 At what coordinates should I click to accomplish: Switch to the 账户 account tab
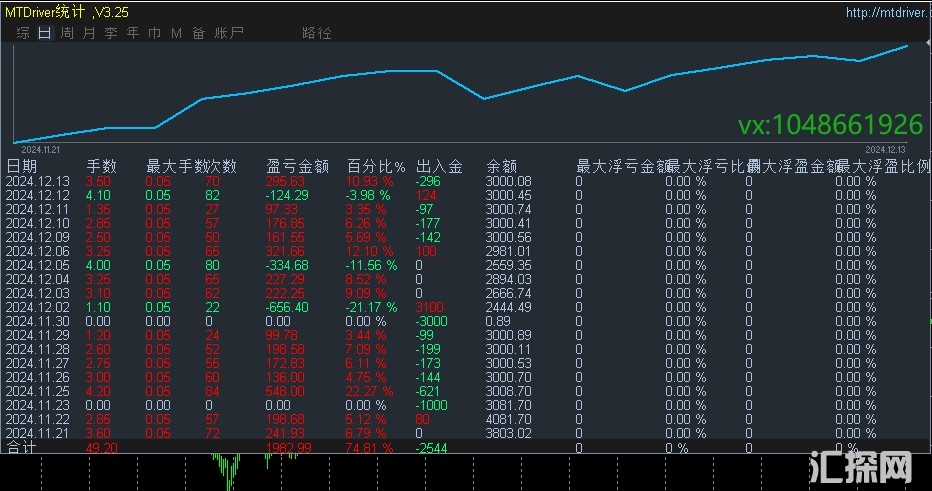click(x=229, y=32)
